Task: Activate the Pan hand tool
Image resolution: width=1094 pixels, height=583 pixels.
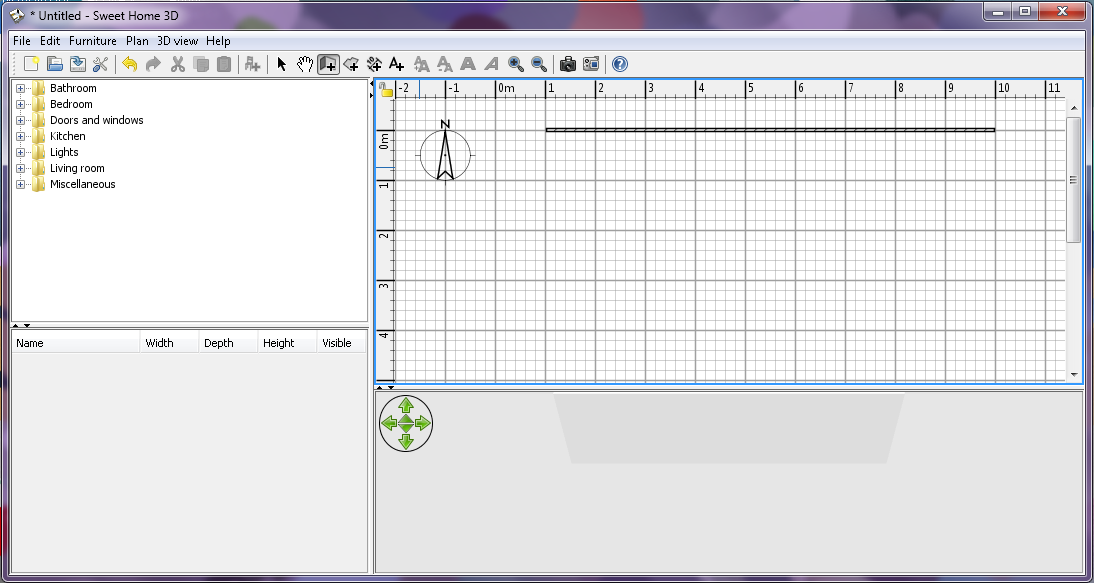Action: tap(305, 64)
